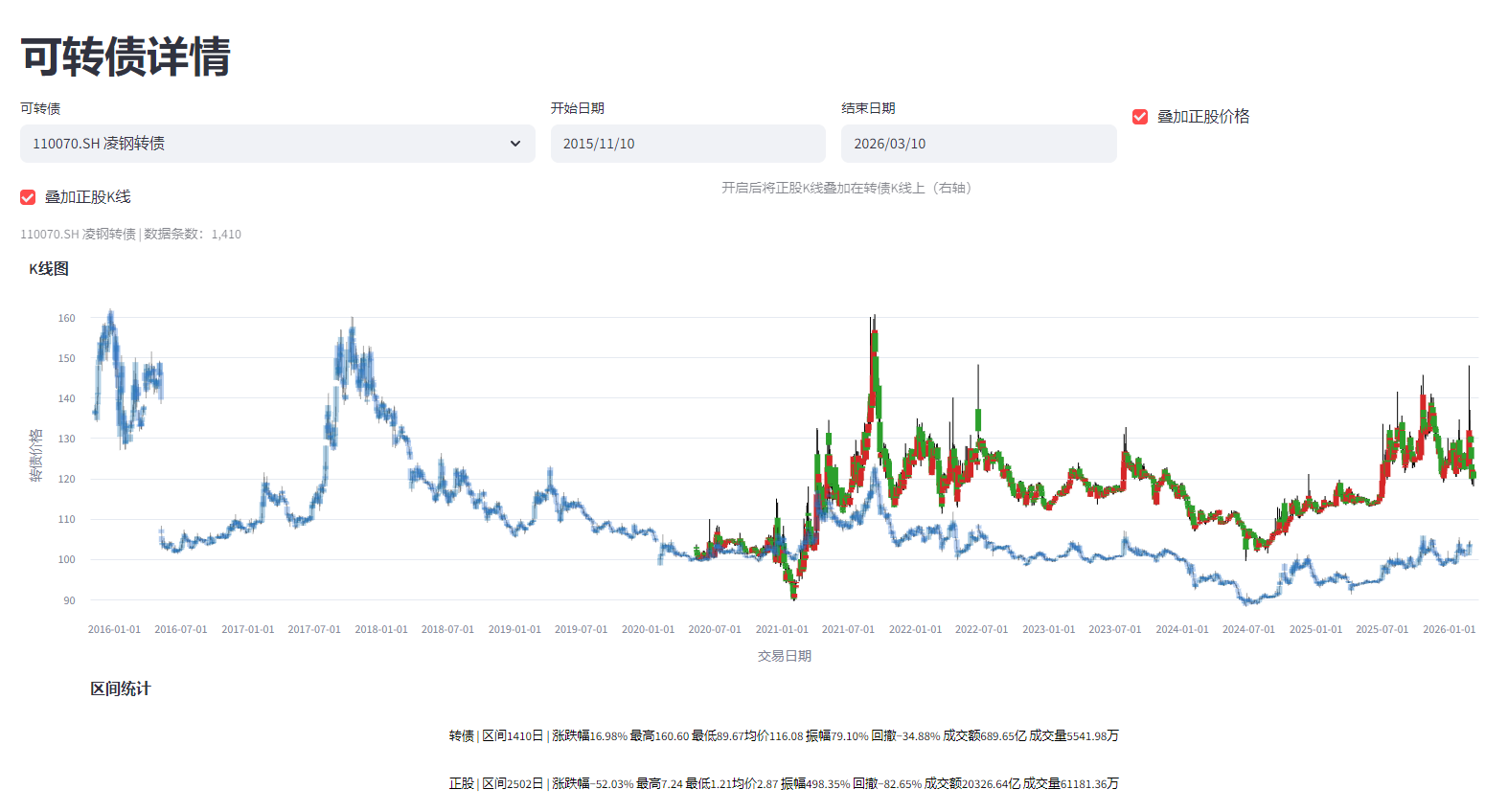Click the 2017-01-01 x-axis date label
Viewport: 1485px width, 812px height.
tap(248, 629)
